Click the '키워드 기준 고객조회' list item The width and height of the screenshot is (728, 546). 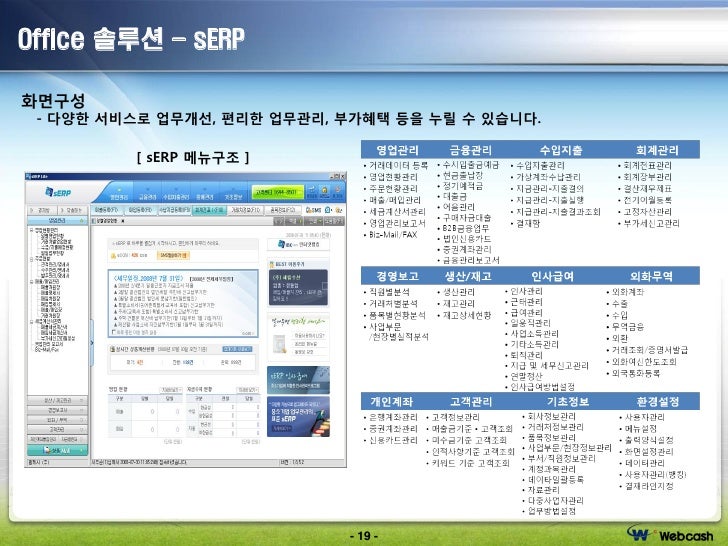click(x=471, y=463)
